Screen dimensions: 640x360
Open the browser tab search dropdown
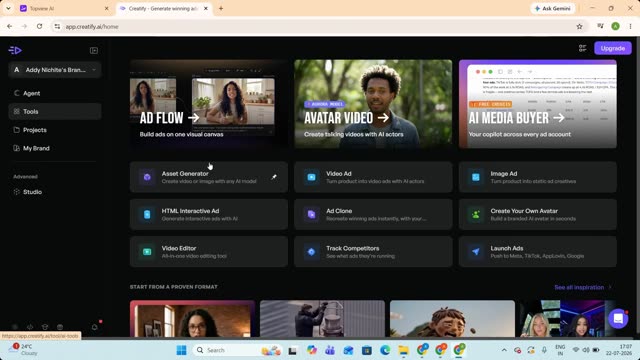click(x=8, y=8)
